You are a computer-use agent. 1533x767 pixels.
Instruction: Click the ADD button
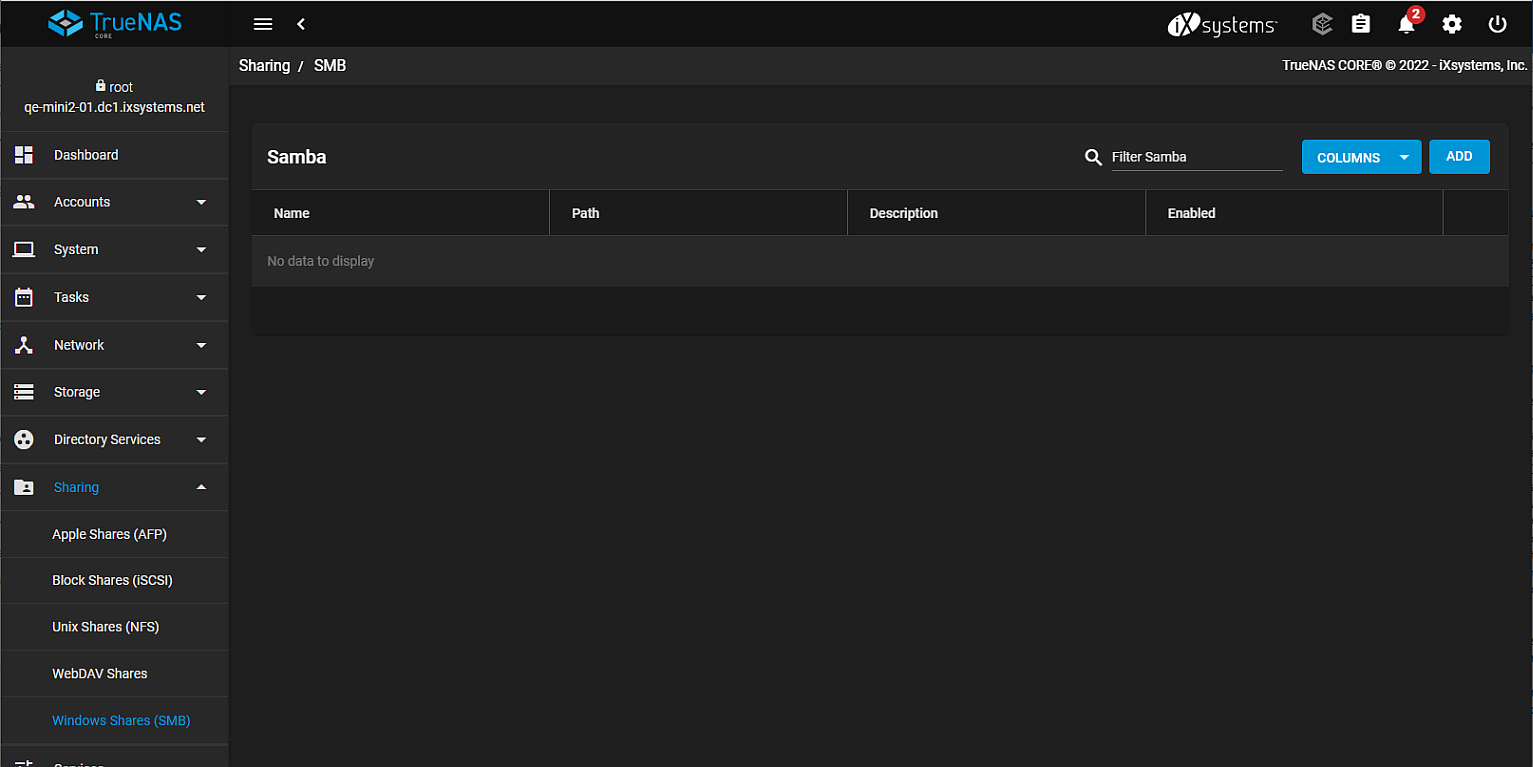point(1459,157)
